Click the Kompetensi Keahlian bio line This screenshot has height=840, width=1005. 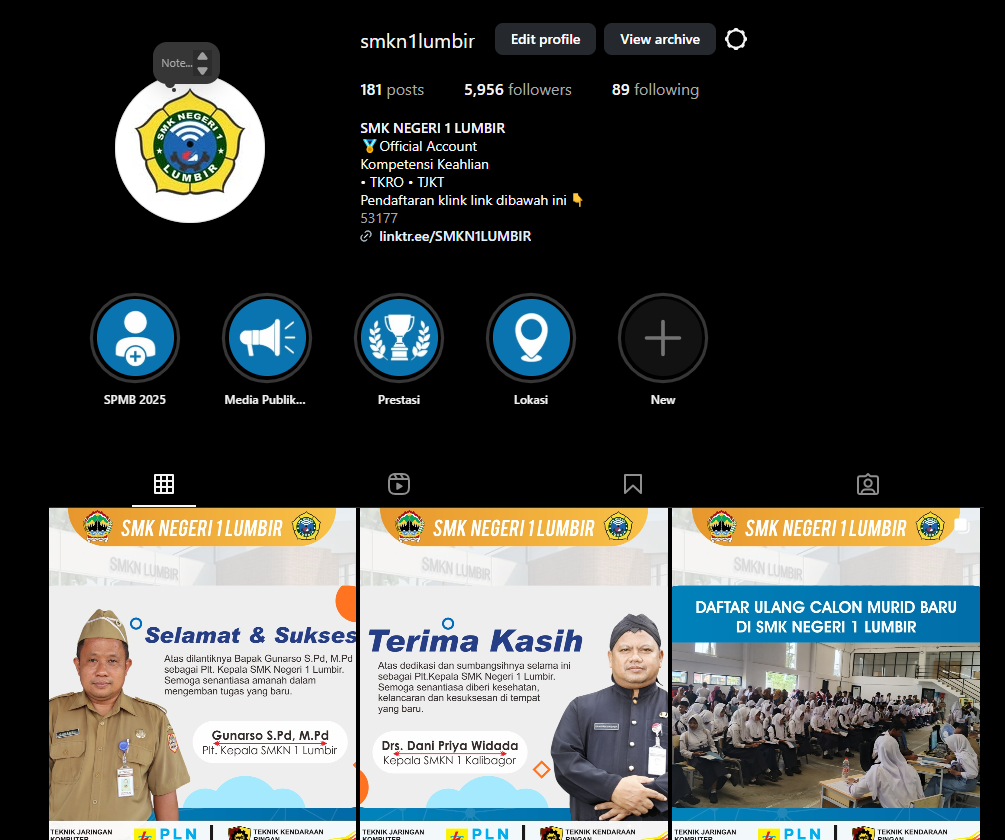coord(424,164)
